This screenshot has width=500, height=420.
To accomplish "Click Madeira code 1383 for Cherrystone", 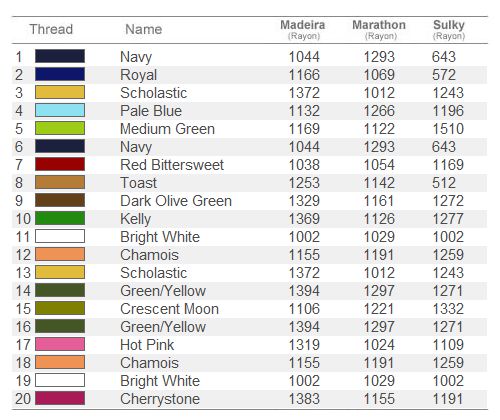I will tap(304, 399).
